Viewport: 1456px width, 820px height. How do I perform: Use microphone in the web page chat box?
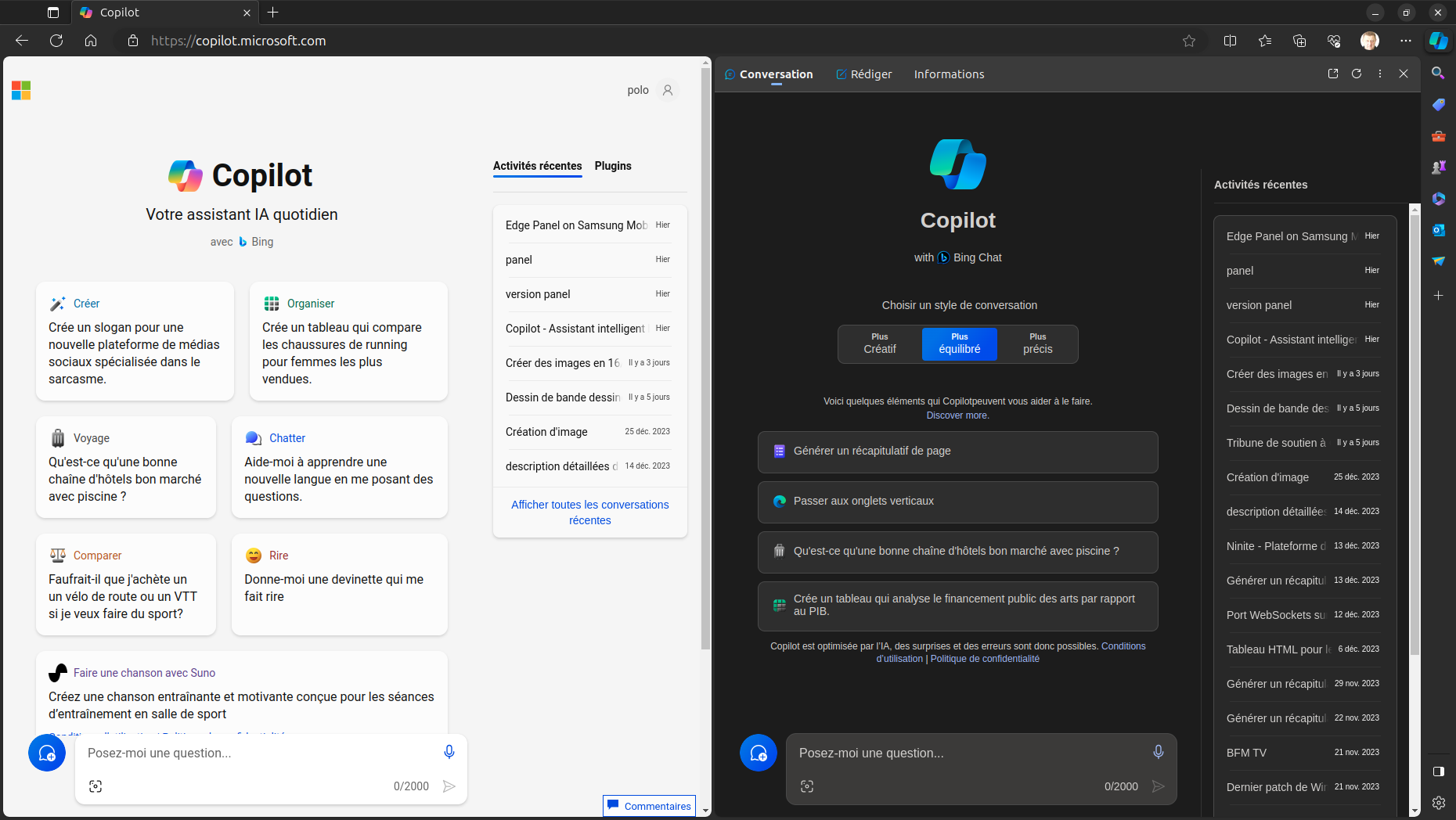click(449, 752)
